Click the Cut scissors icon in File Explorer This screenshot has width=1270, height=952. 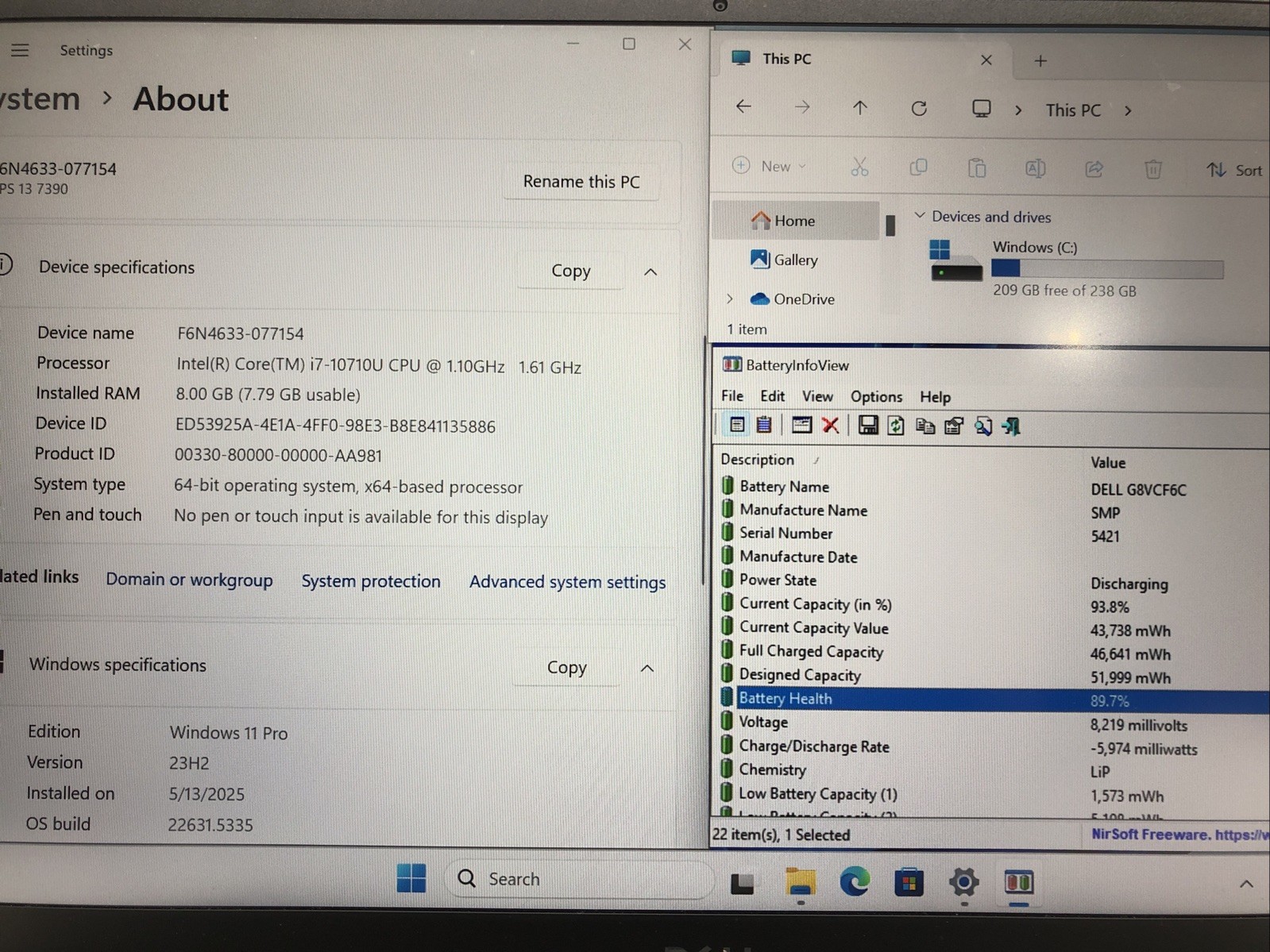tap(859, 168)
